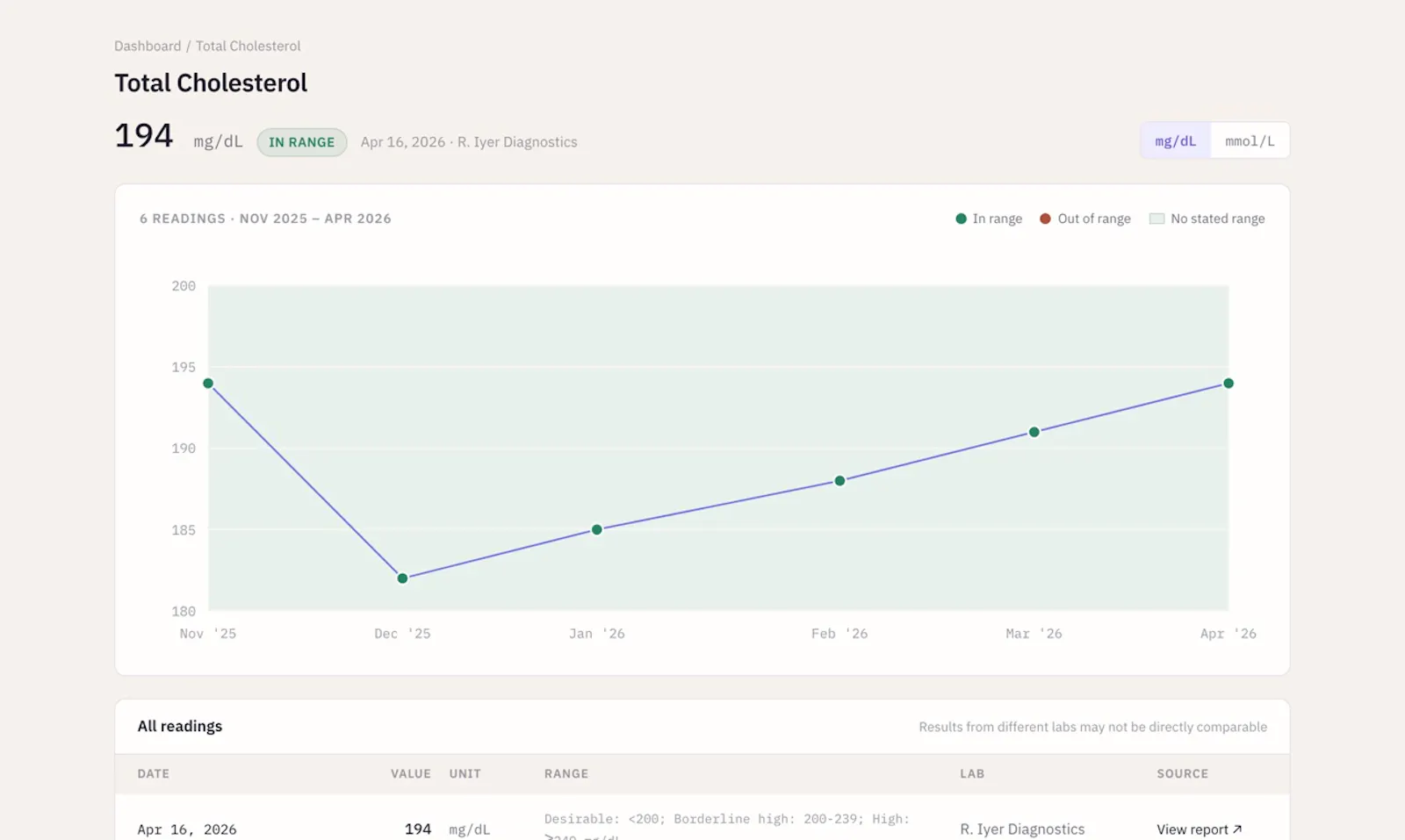
Task: Click the In range green legend dot
Action: pos(961,219)
